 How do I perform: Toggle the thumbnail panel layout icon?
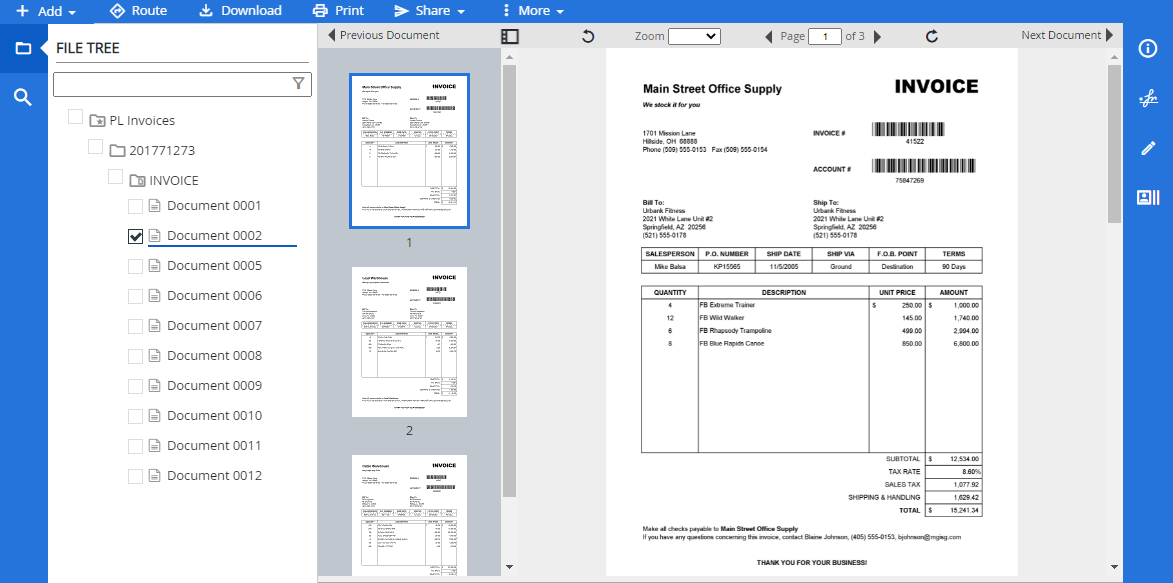[510, 36]
